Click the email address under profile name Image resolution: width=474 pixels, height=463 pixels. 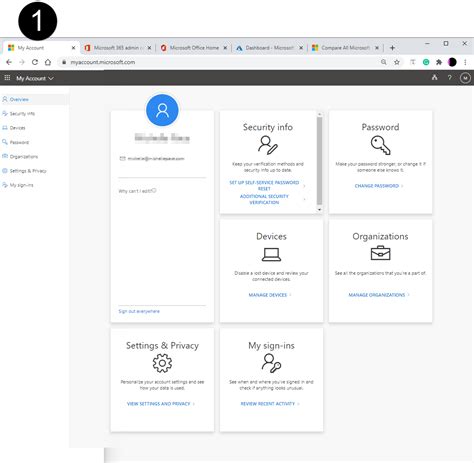click(x=156, y=159)
